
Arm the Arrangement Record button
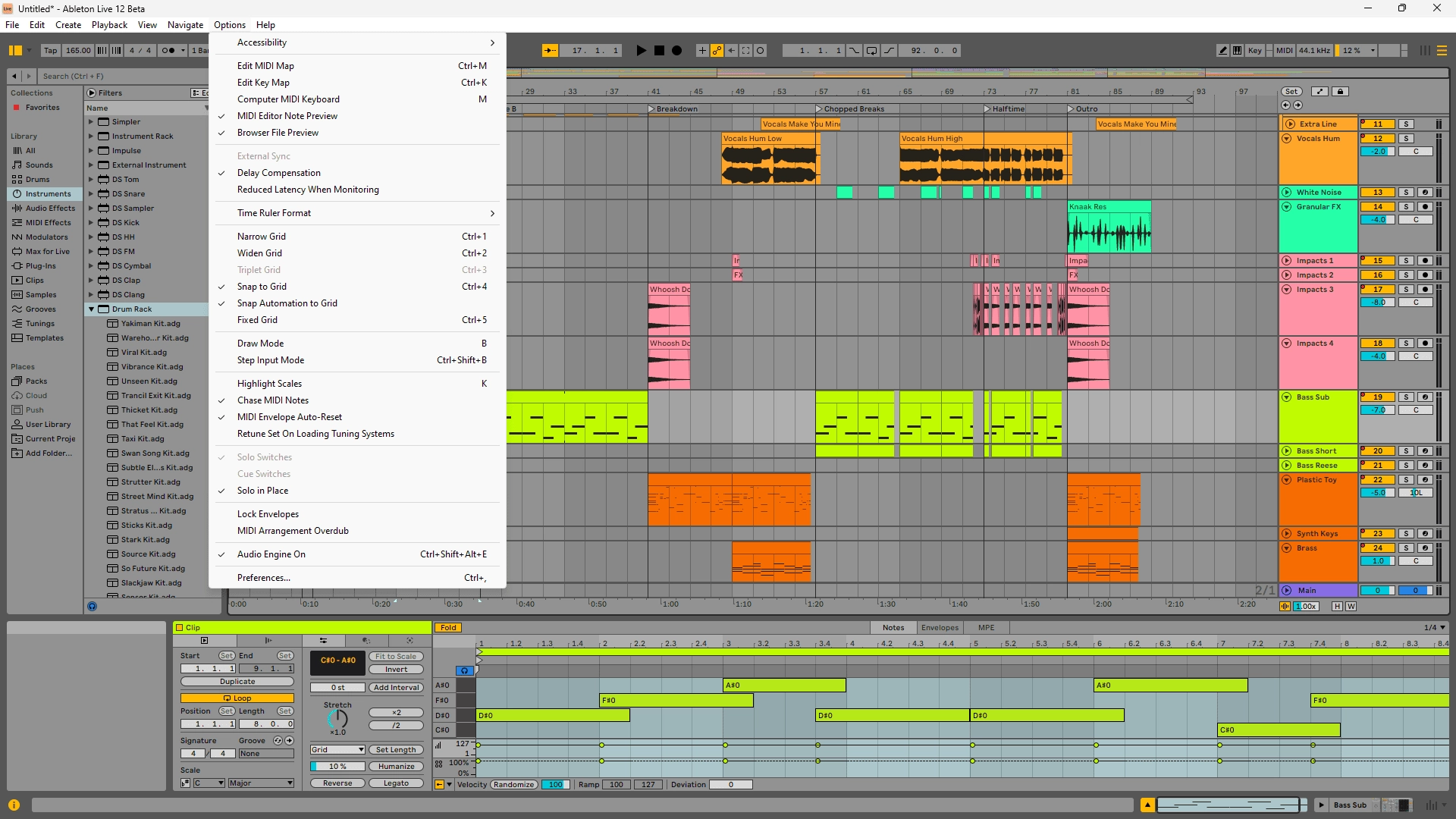(x=677, y=51)
